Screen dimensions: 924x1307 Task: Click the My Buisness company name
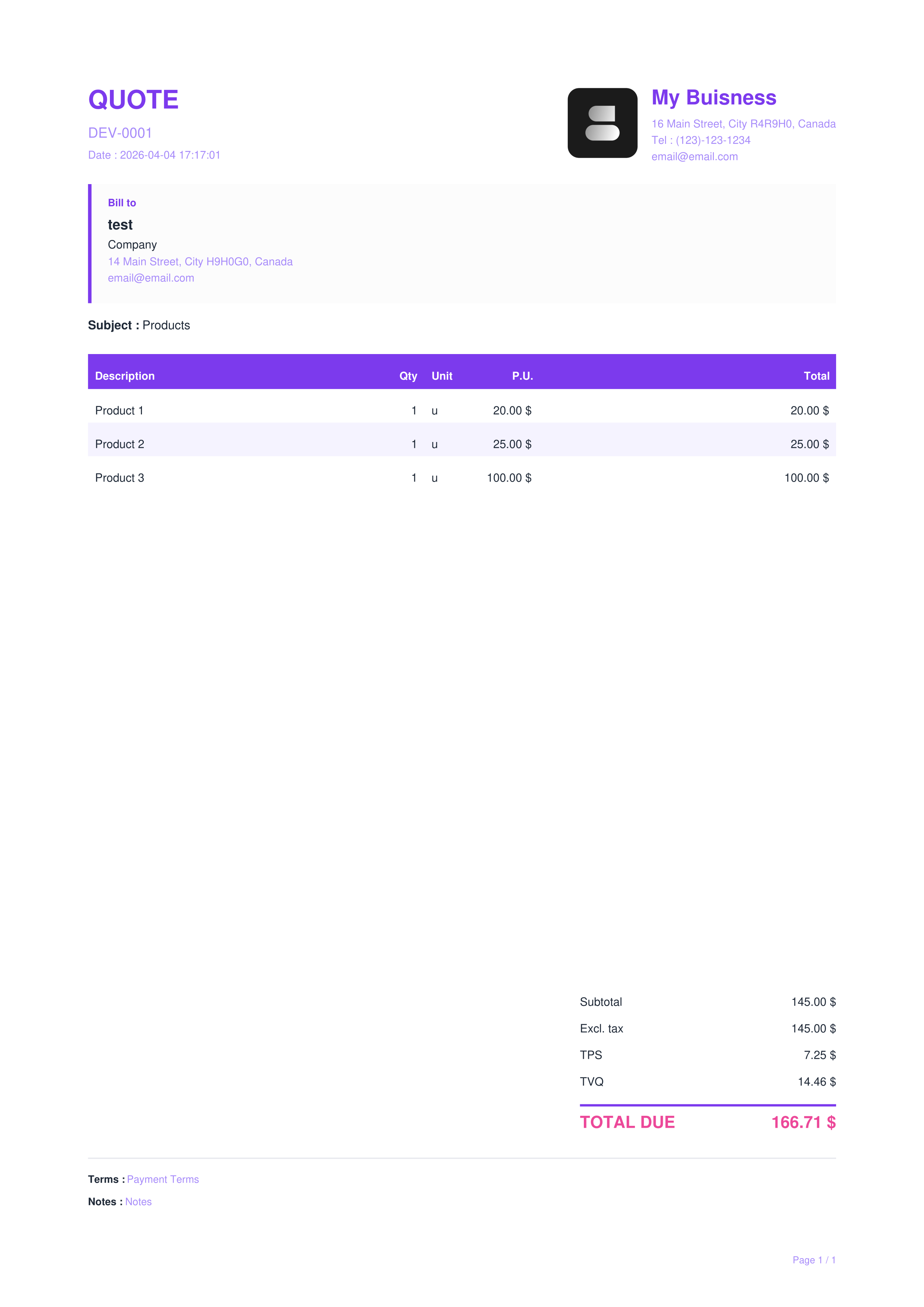coord(713,97)
